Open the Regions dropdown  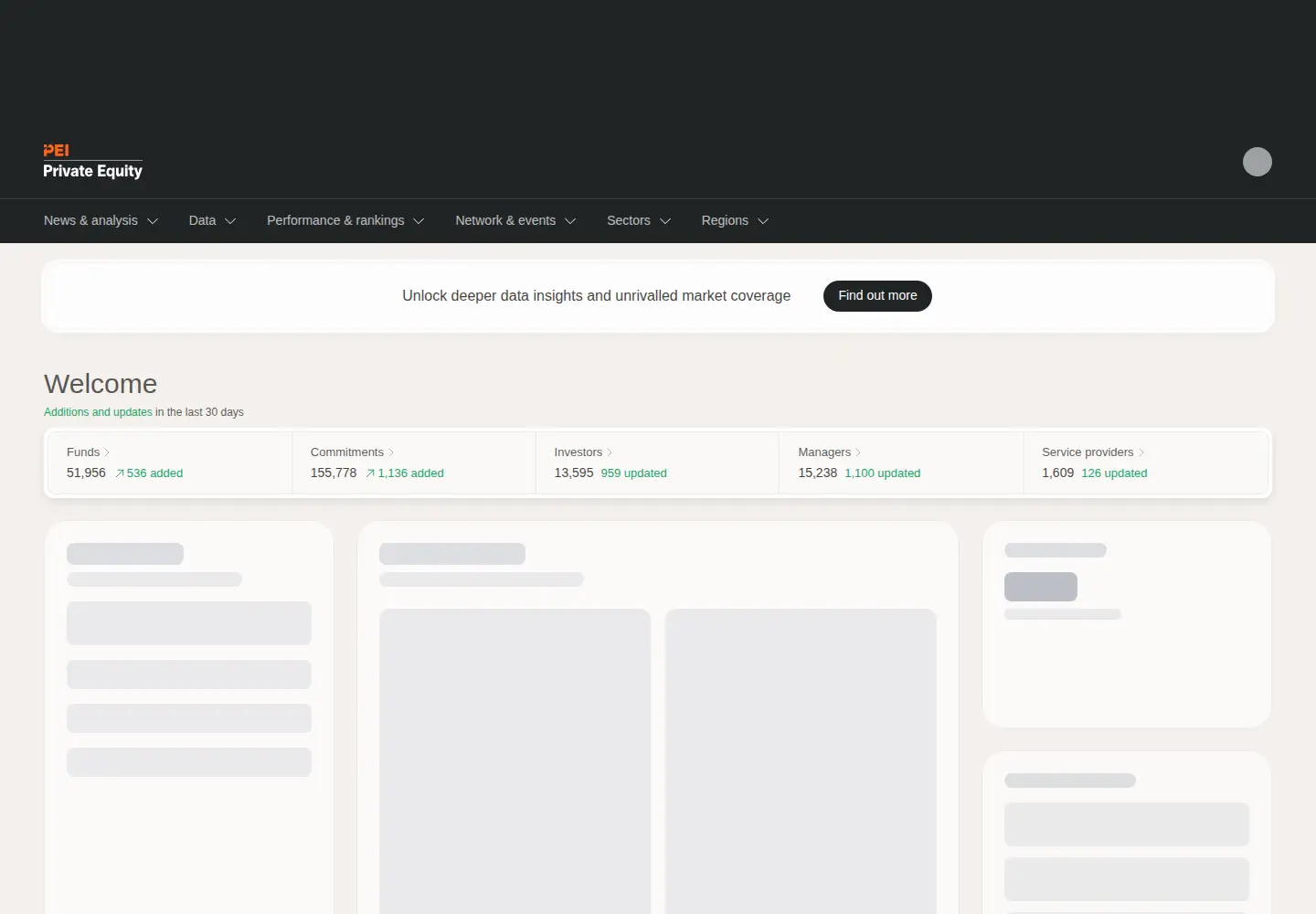(x=735, y=220)
